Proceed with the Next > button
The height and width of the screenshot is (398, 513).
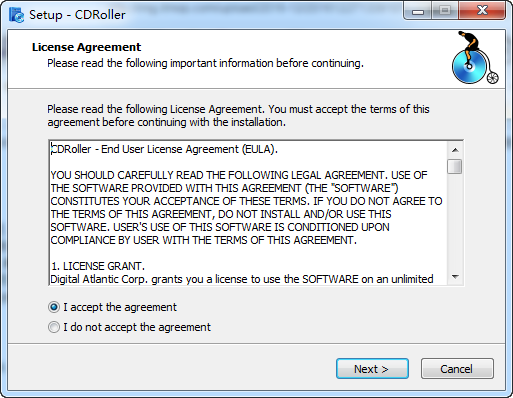coord(372,369)
